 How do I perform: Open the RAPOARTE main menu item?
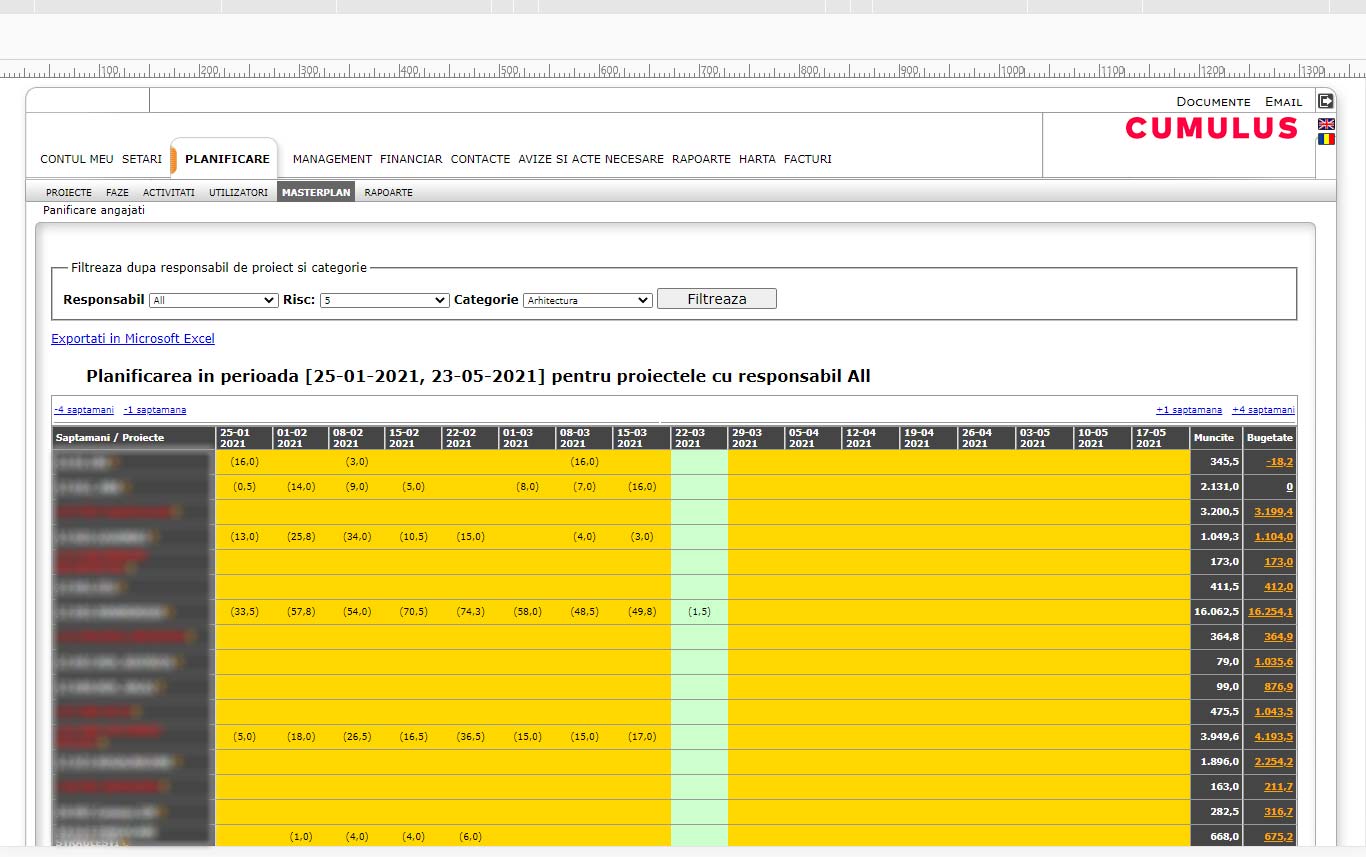point(701,159)
